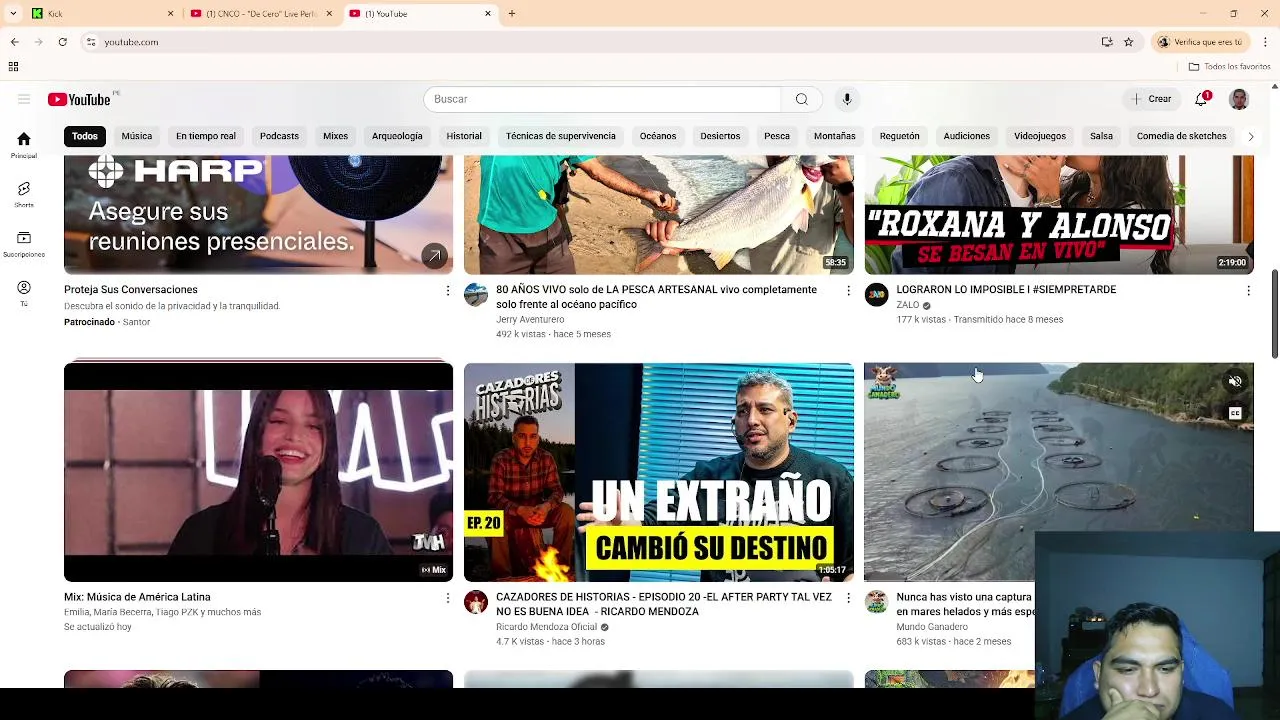The width and height of the screenshot is (1280, 720).
Task: Open Ricardo Mendoza Oficial channel name
Action: 546,627
